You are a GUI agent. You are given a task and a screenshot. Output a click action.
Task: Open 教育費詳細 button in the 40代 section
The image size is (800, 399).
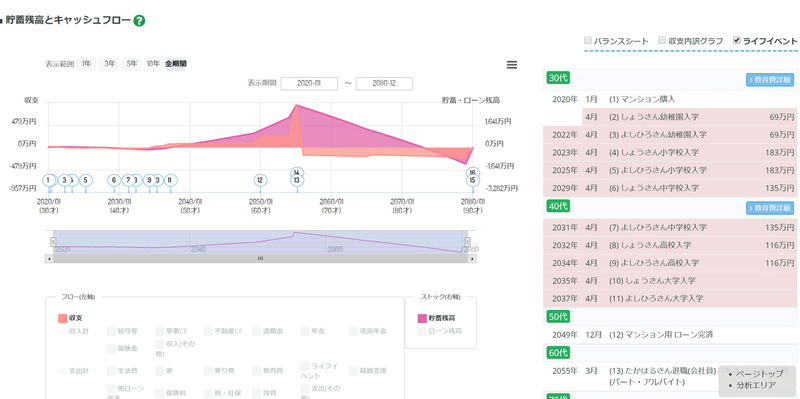pos(770,208)
